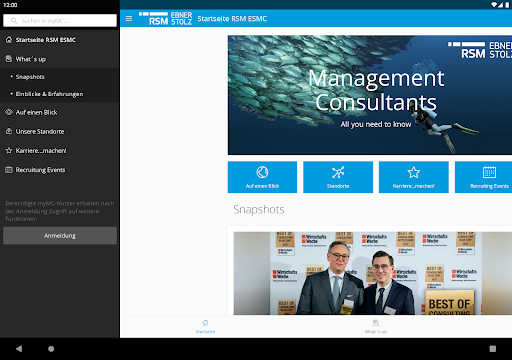Screen dimensions: 512x360
Task: Click the star icon on Karriere tile
Action: click(414, 172)
